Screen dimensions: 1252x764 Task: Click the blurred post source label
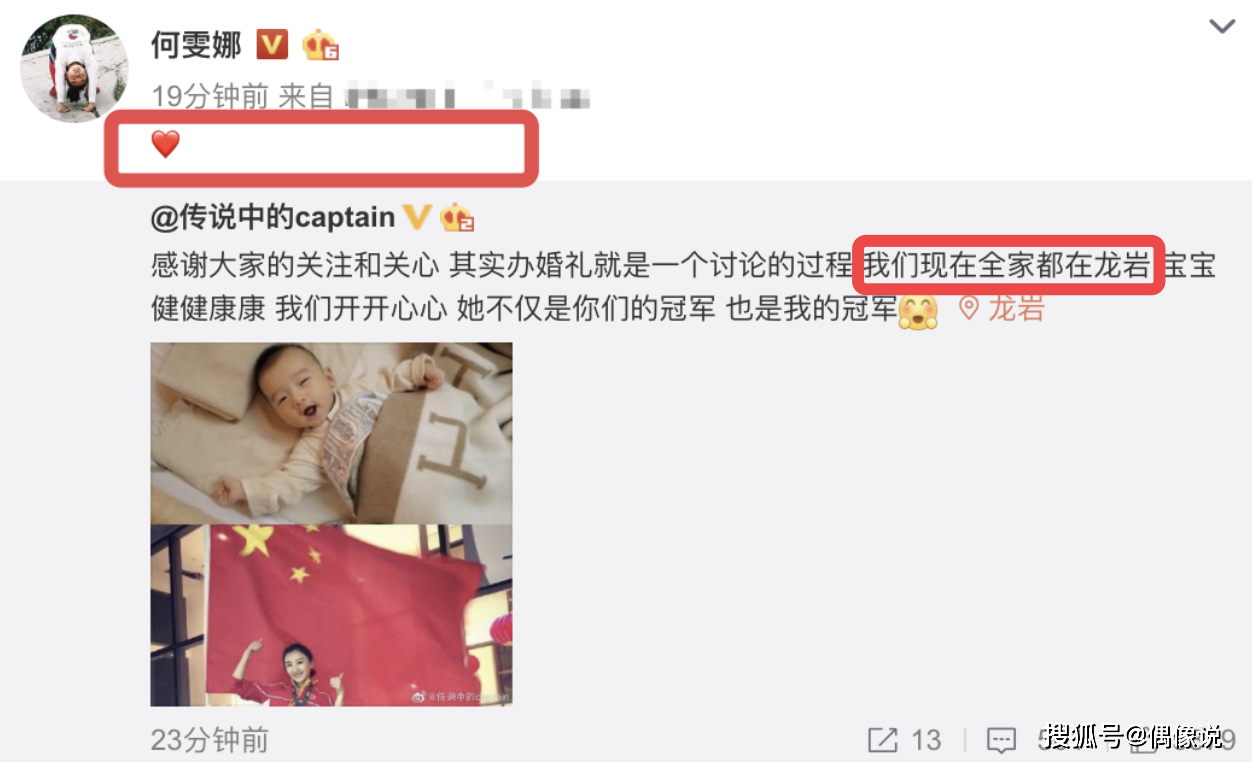[x=468, y=97]
